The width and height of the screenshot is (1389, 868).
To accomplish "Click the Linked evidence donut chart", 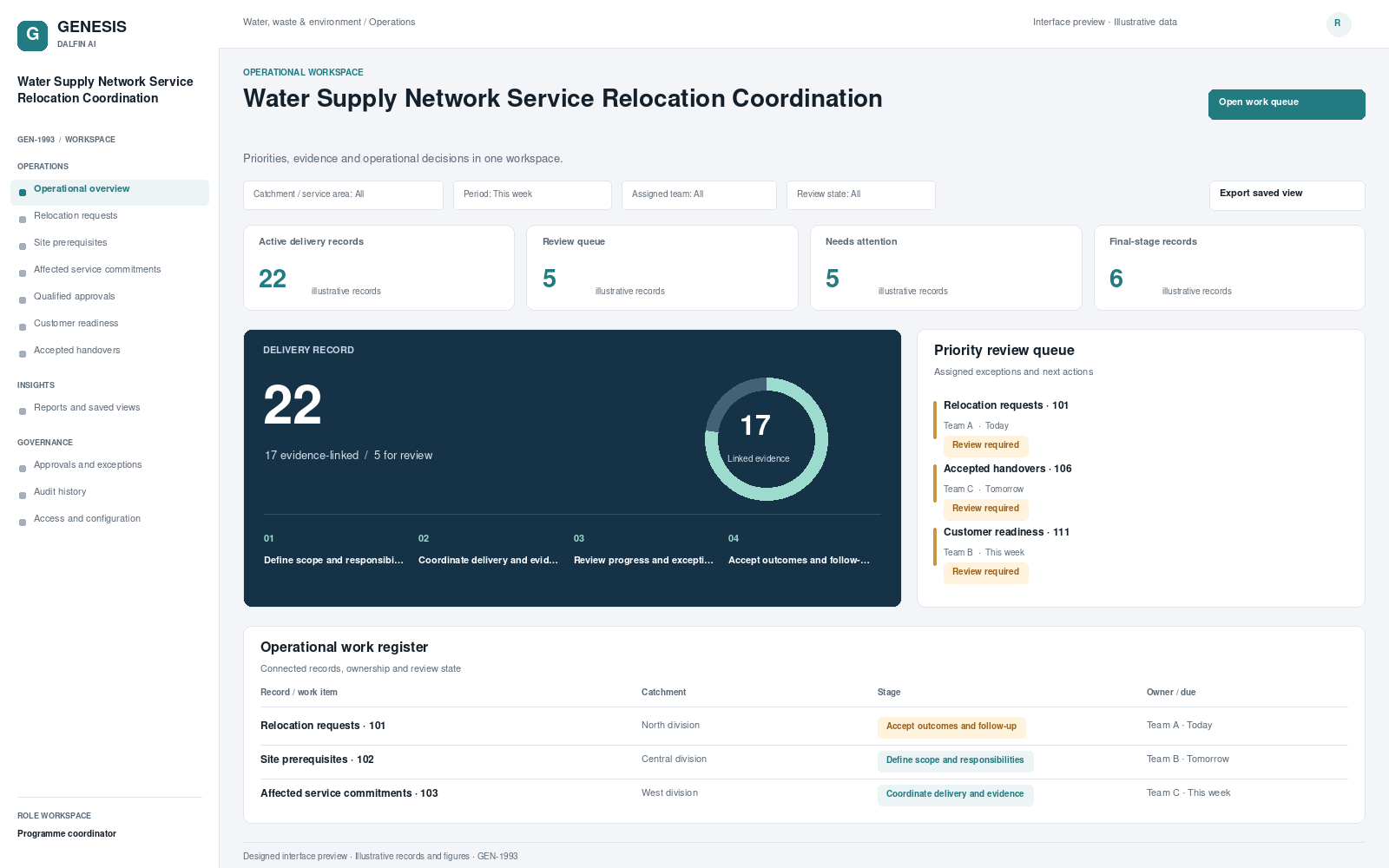I will tap(766, 439).
